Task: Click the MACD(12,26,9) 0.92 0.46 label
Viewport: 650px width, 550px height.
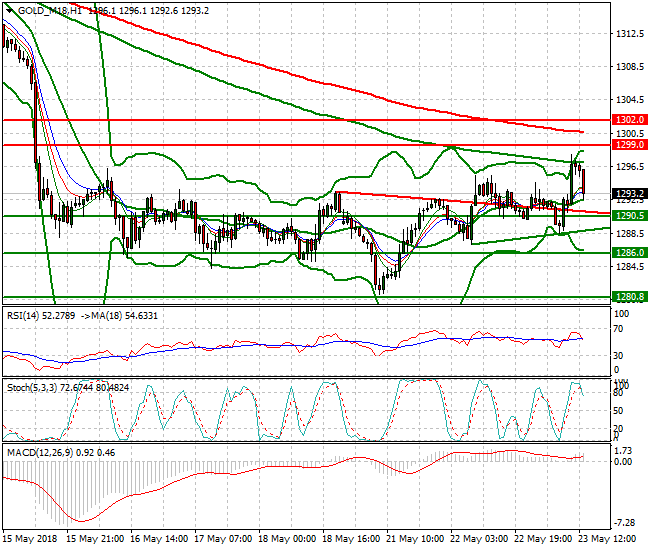Action: coord(61,453)
